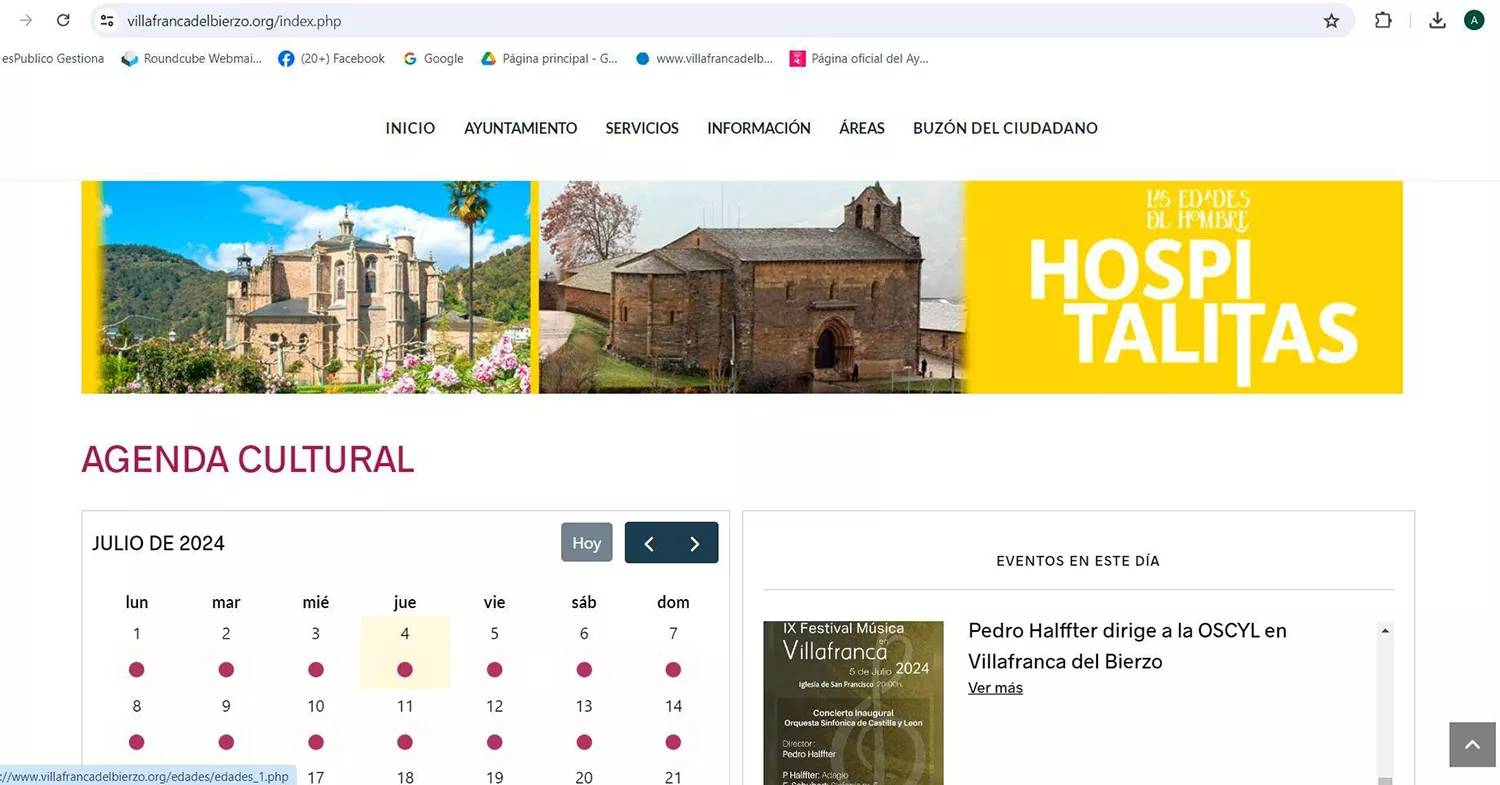Open the browser extensions icon

click(1383, 20)
